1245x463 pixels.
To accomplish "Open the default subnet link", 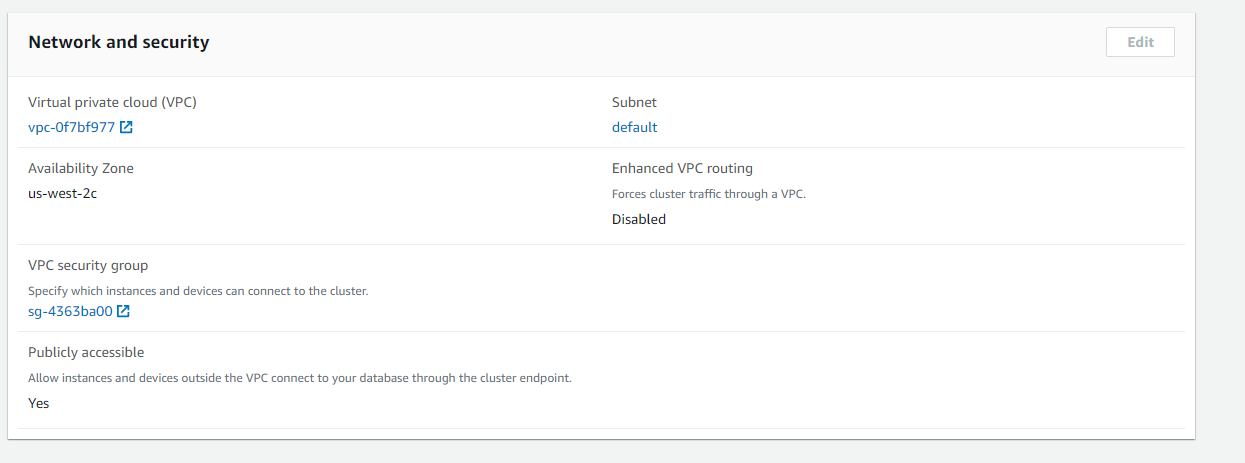I will (635, 127).
